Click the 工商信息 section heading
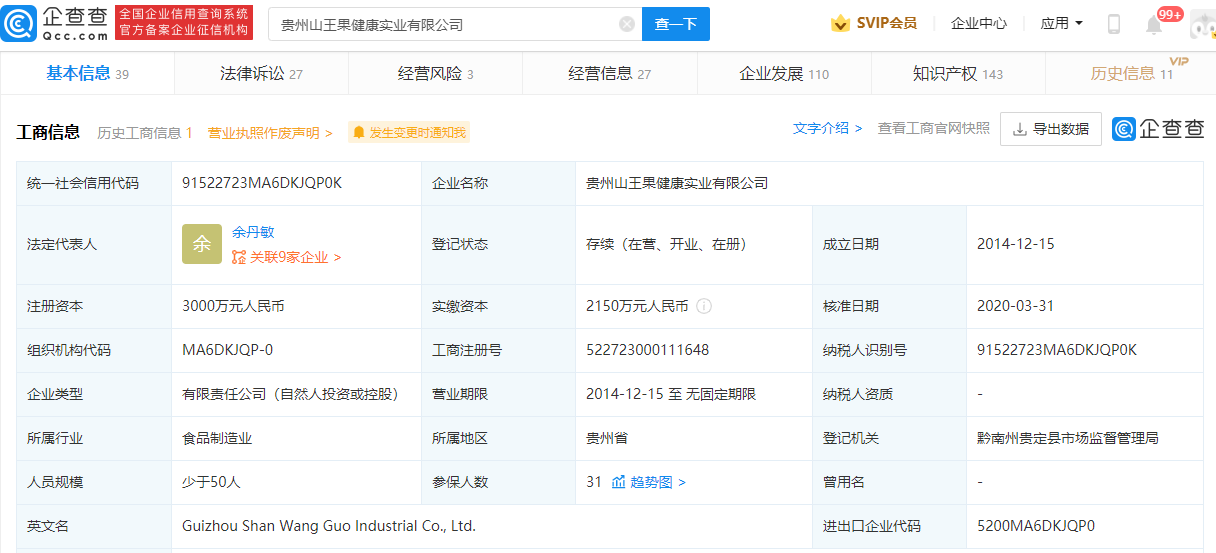 [x=48, y=132]
